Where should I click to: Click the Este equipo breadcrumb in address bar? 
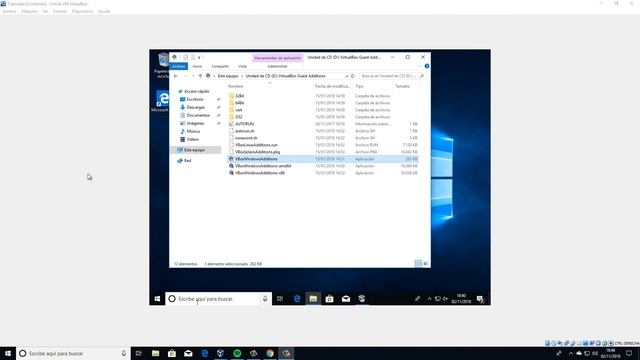(228, 76)
